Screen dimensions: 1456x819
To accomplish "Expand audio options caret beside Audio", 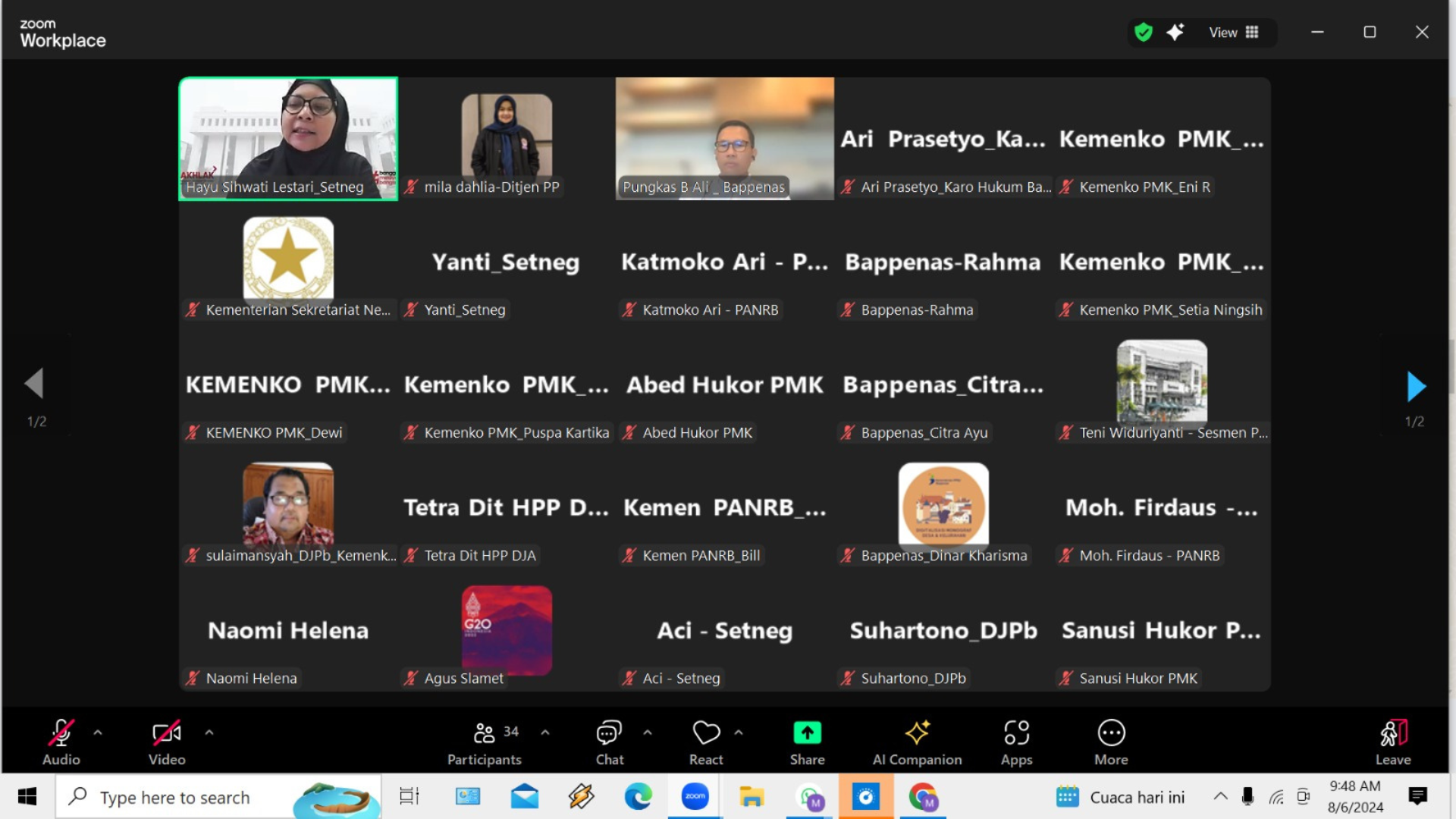I will pyautogui.click(x=98, y=733).
